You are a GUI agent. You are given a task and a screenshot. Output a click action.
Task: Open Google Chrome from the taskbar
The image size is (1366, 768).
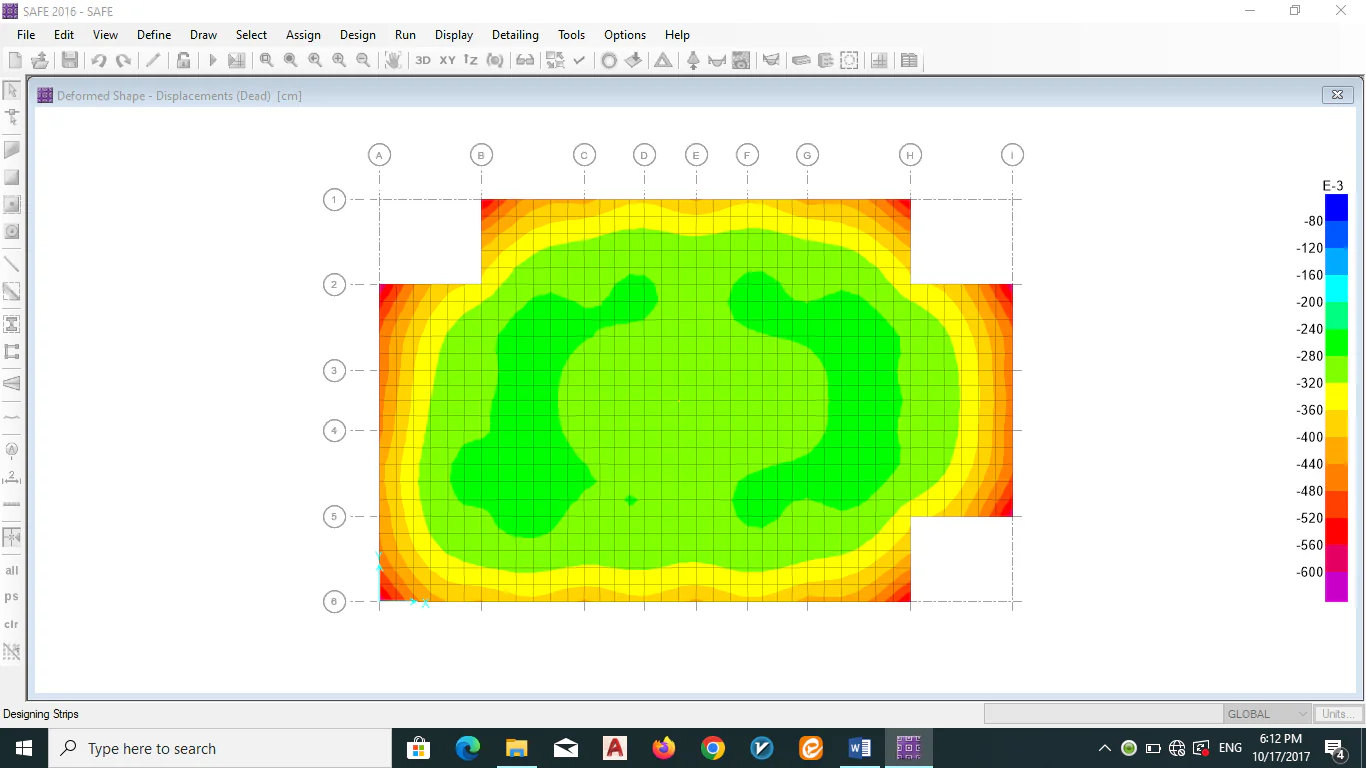(713, 748)
